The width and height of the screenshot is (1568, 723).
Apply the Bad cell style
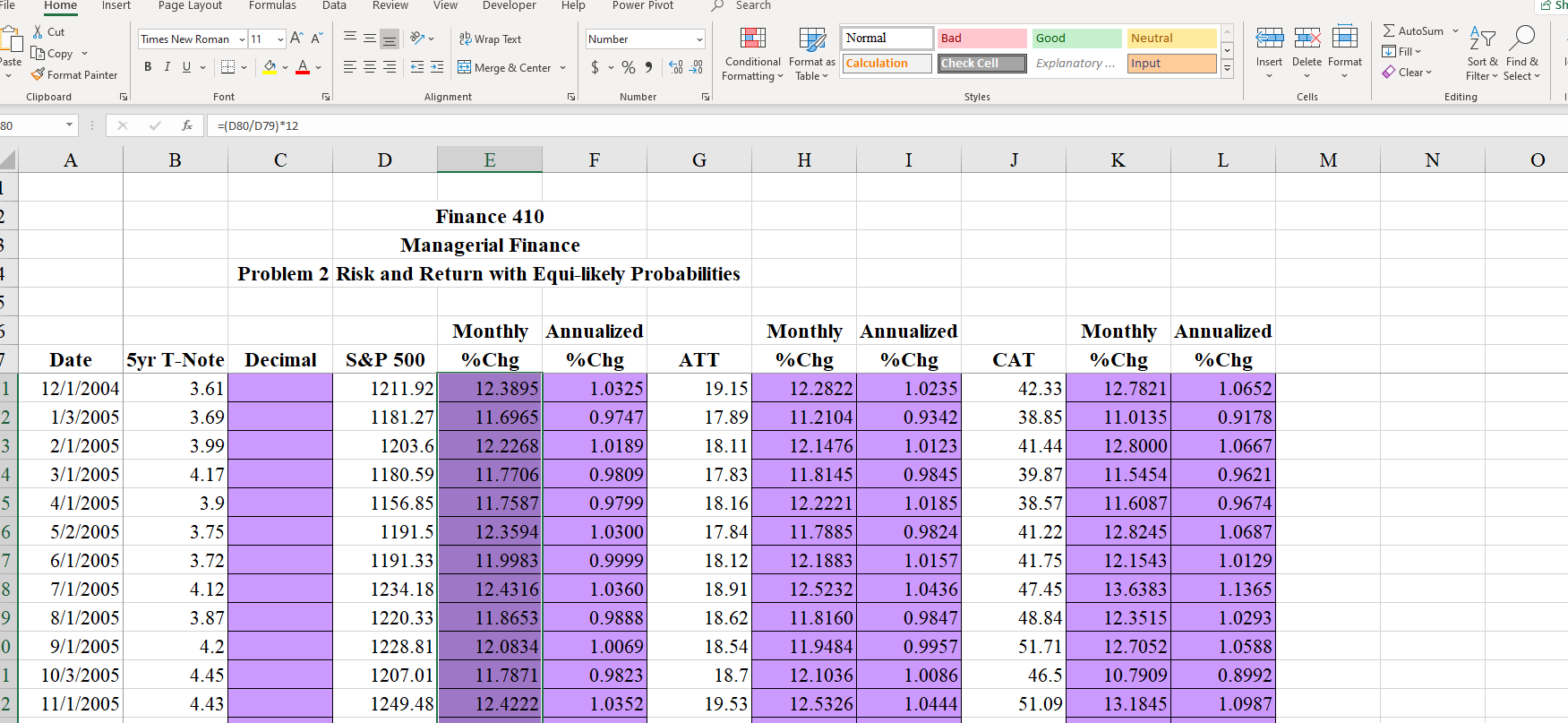(982, 39)
